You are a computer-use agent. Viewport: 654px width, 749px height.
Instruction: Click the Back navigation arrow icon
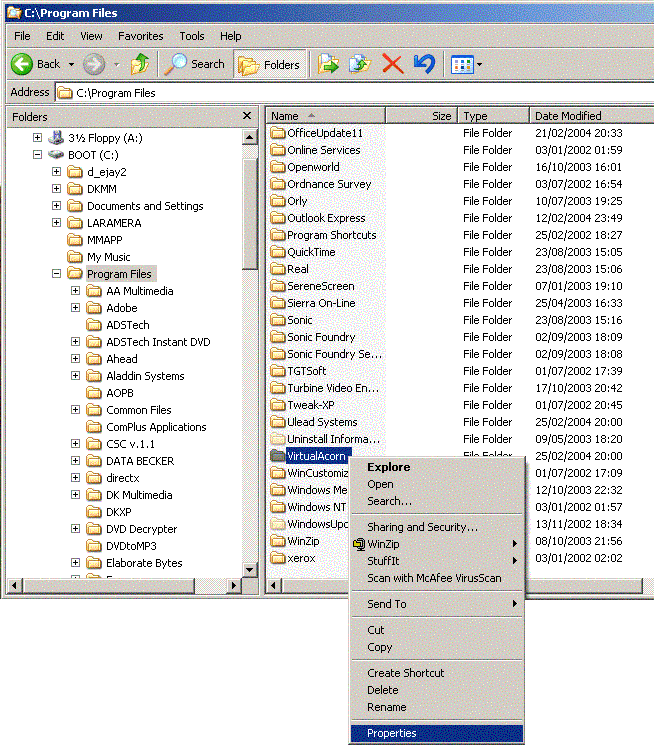point(23,64)
